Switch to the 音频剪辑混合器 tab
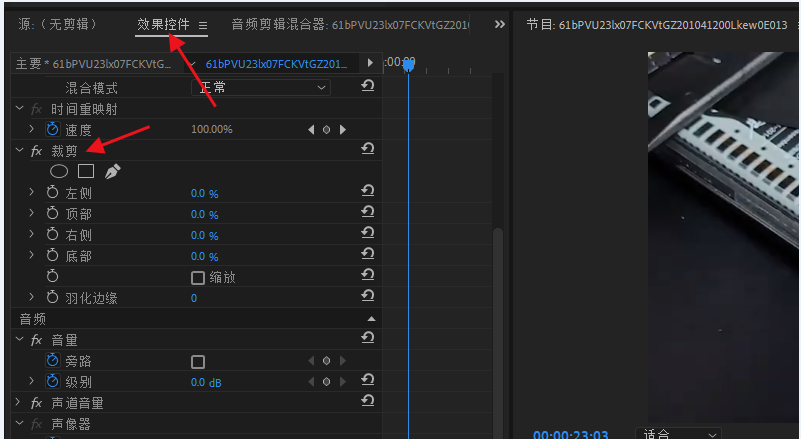The width and height of the screenshot is (801, 439). [x=350, y=25]
